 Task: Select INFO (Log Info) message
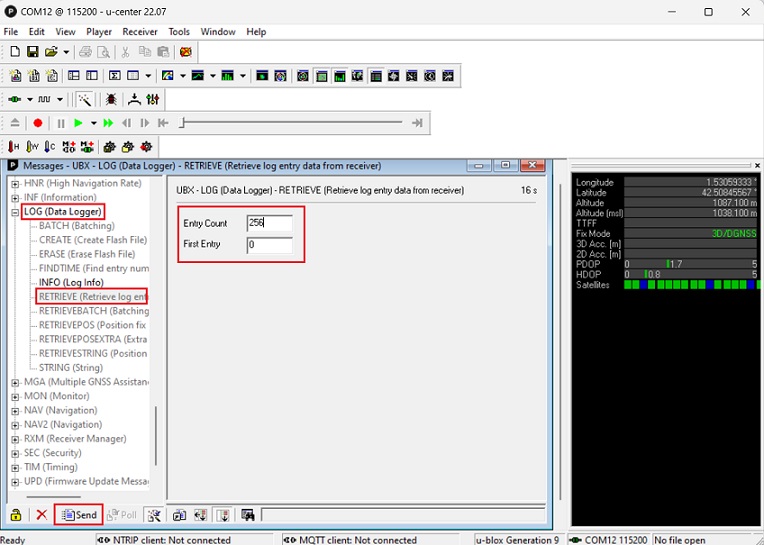pyautogui.click(x=70, y=282)
